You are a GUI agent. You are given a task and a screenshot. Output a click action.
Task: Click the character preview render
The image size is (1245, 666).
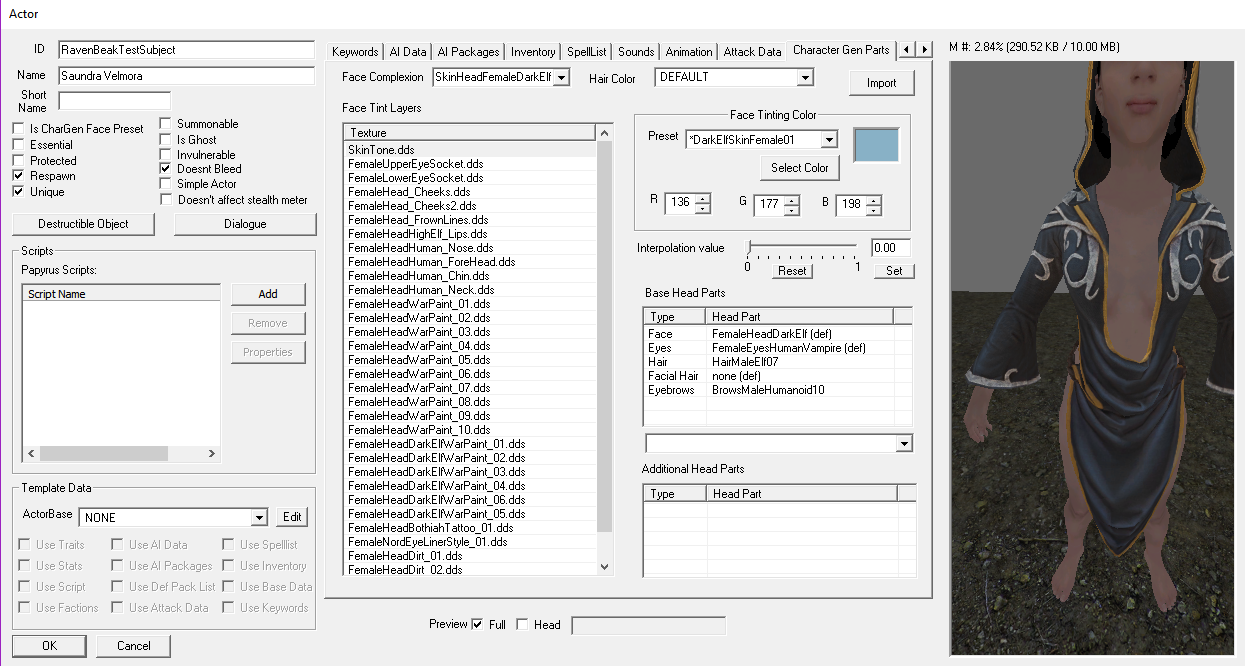tap(1091, 358)
